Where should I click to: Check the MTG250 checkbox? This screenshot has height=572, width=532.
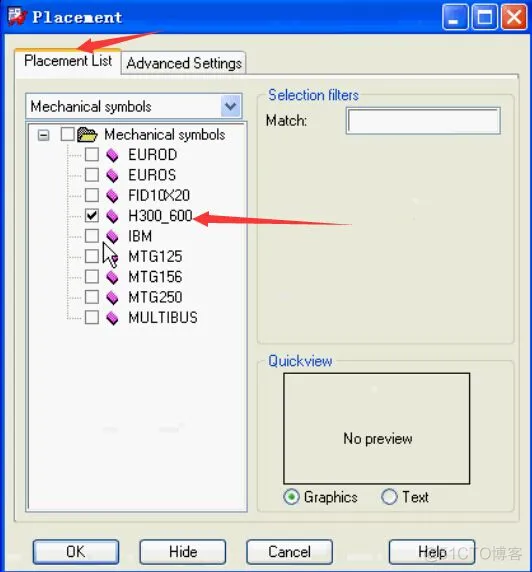[92, 297]
